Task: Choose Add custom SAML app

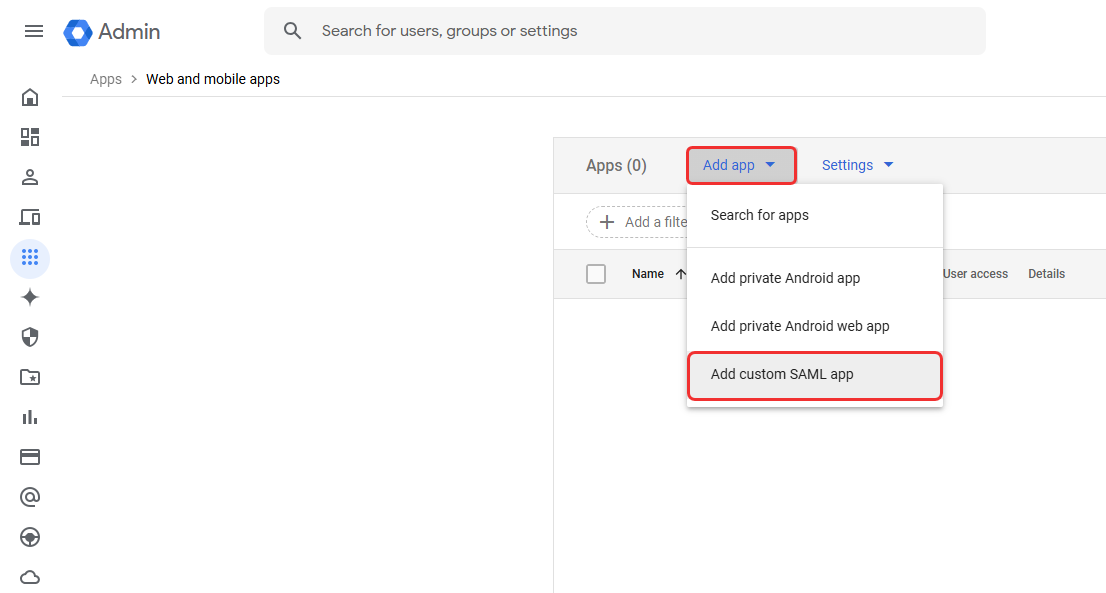Action: 781,375
